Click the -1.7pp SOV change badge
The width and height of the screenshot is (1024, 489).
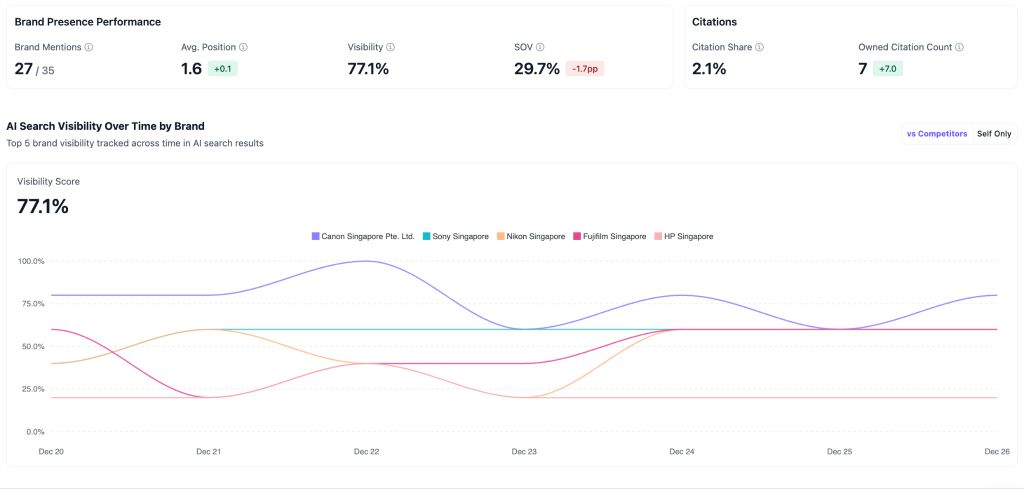pyautogui.click(x=585, y=69)
